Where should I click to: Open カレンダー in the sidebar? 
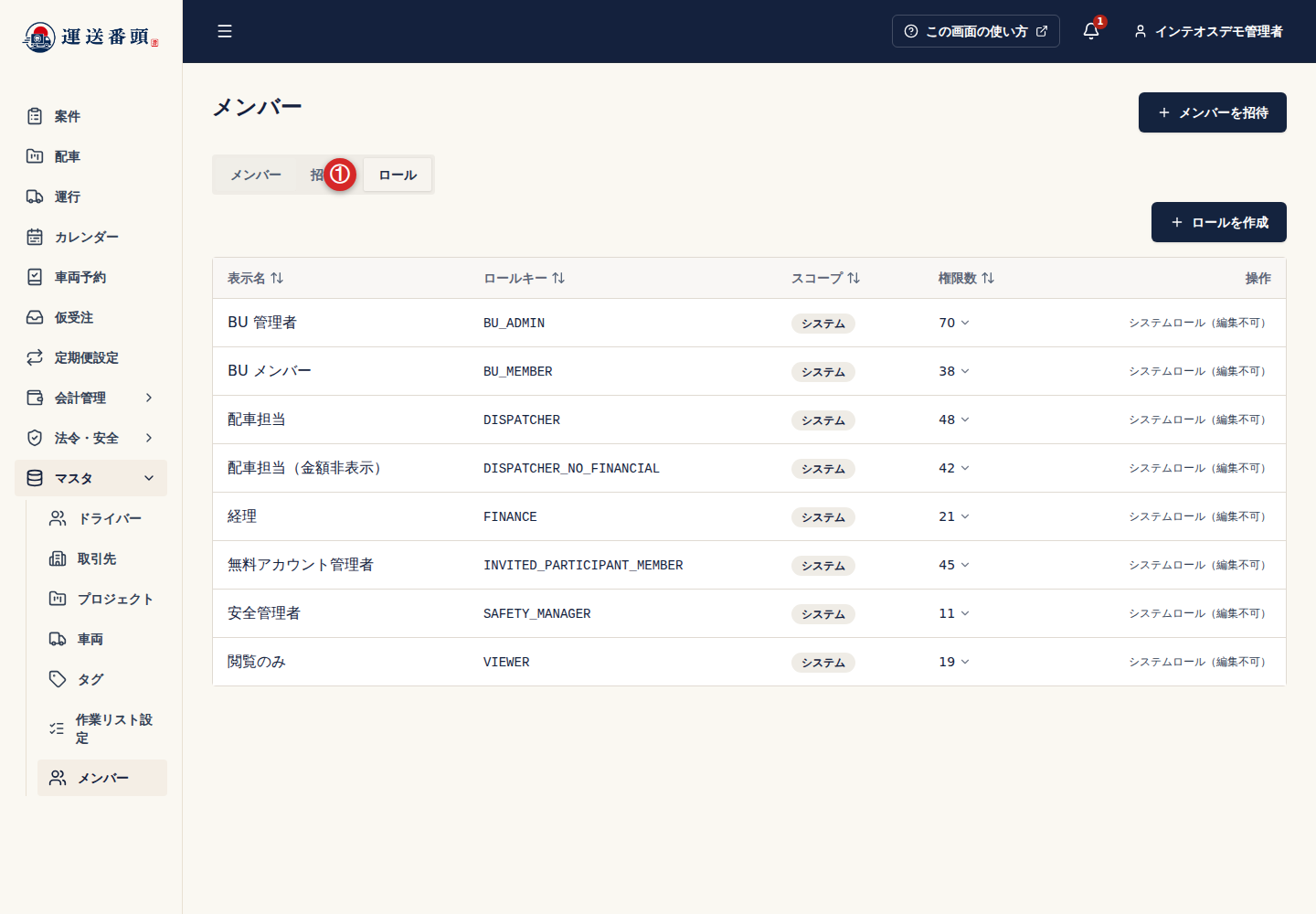(x=90, y=237)
